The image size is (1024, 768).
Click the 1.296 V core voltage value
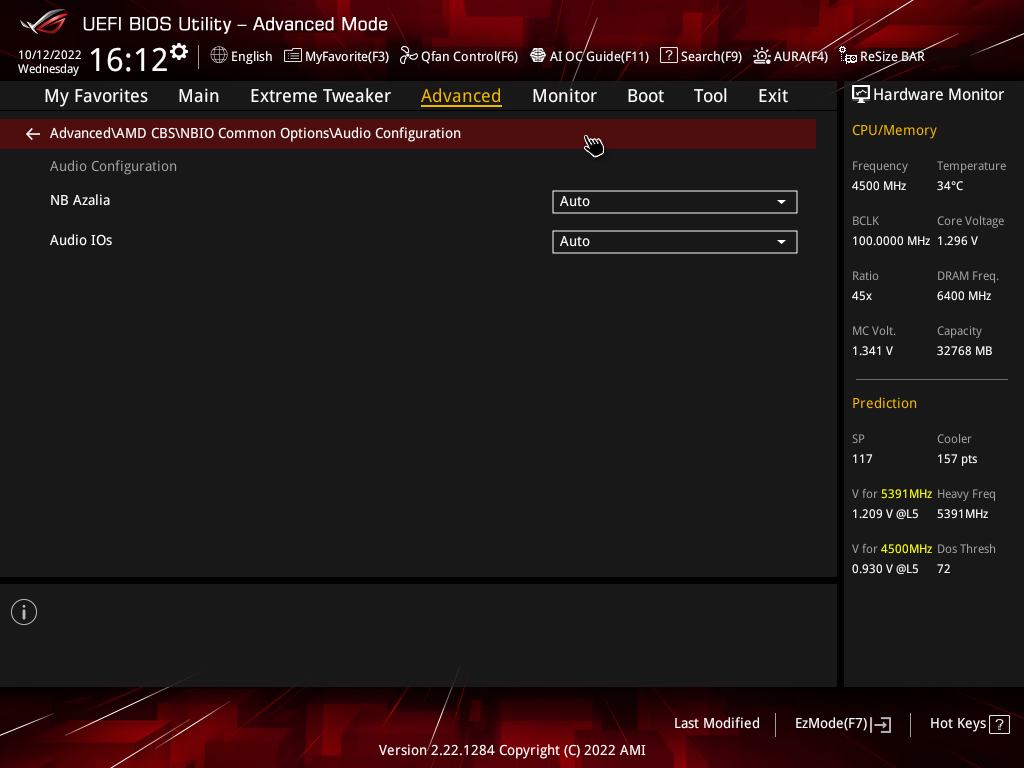pos(957,241)
